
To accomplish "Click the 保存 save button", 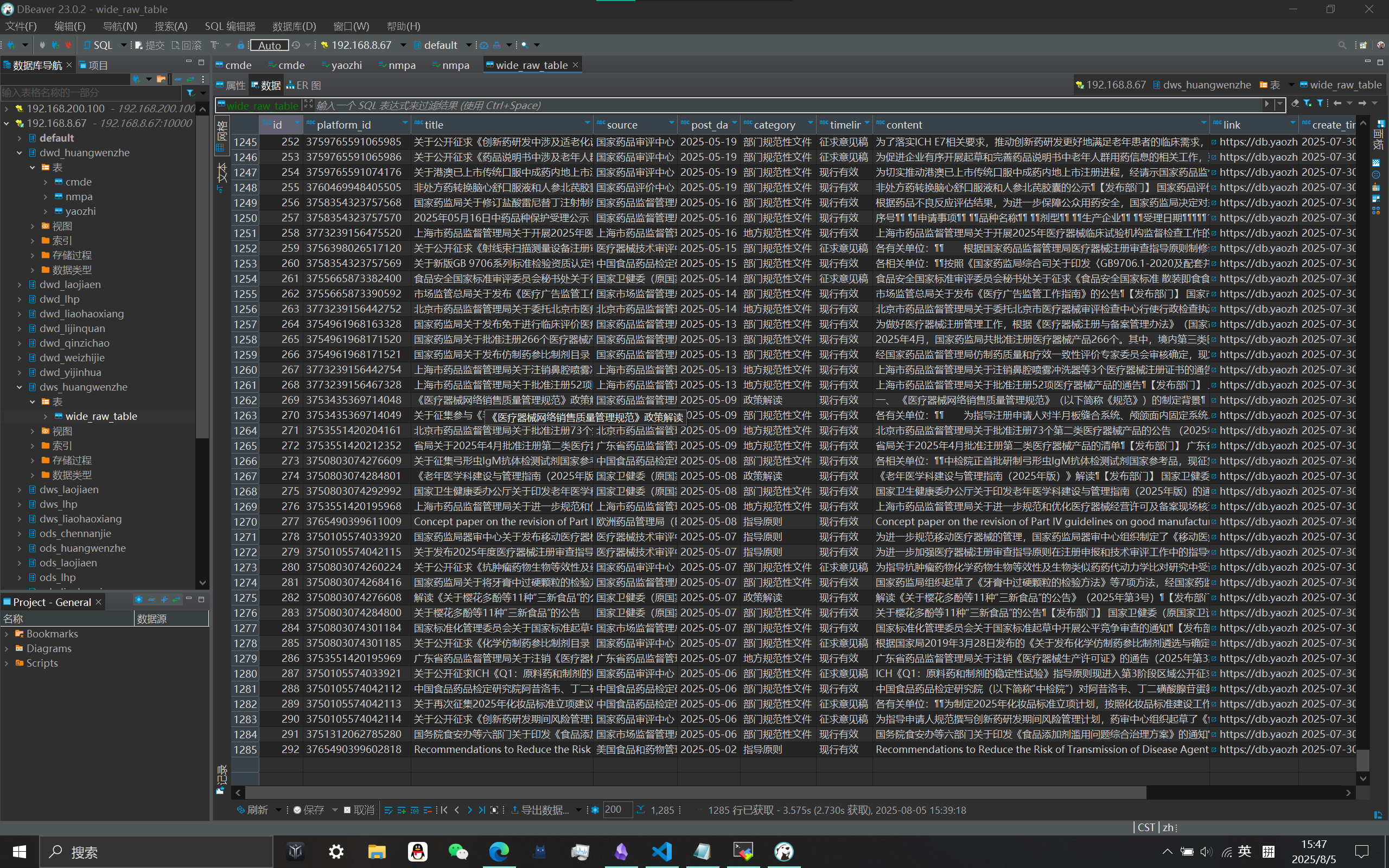I will tap(309, 810).
